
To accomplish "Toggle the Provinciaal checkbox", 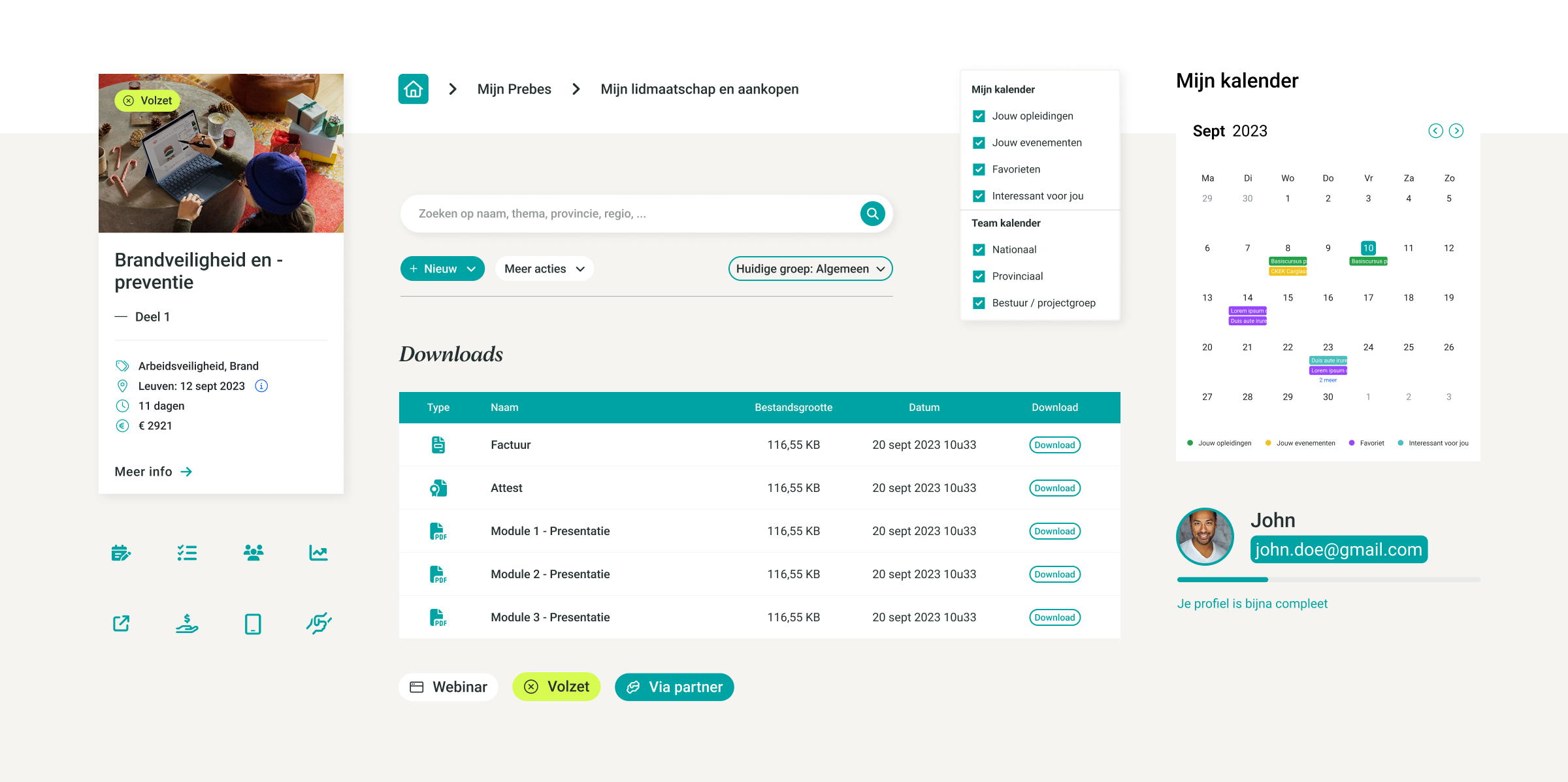I will click(979, 276).
